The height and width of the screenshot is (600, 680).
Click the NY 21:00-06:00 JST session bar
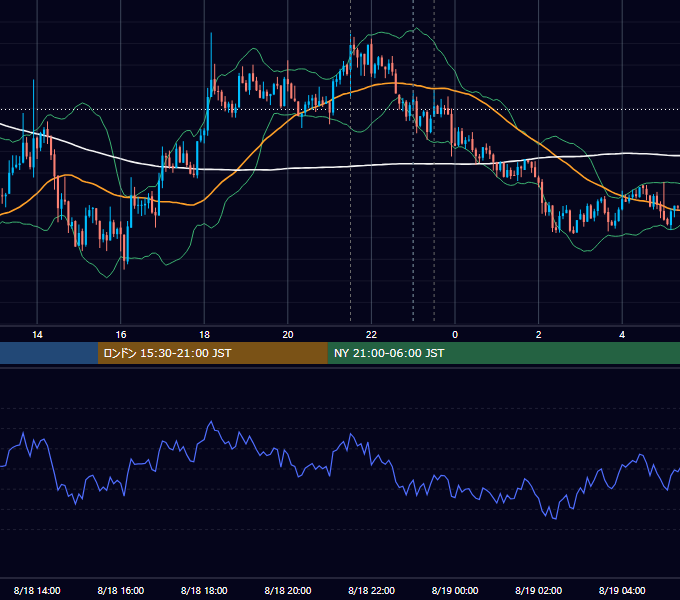pos(503,353)
